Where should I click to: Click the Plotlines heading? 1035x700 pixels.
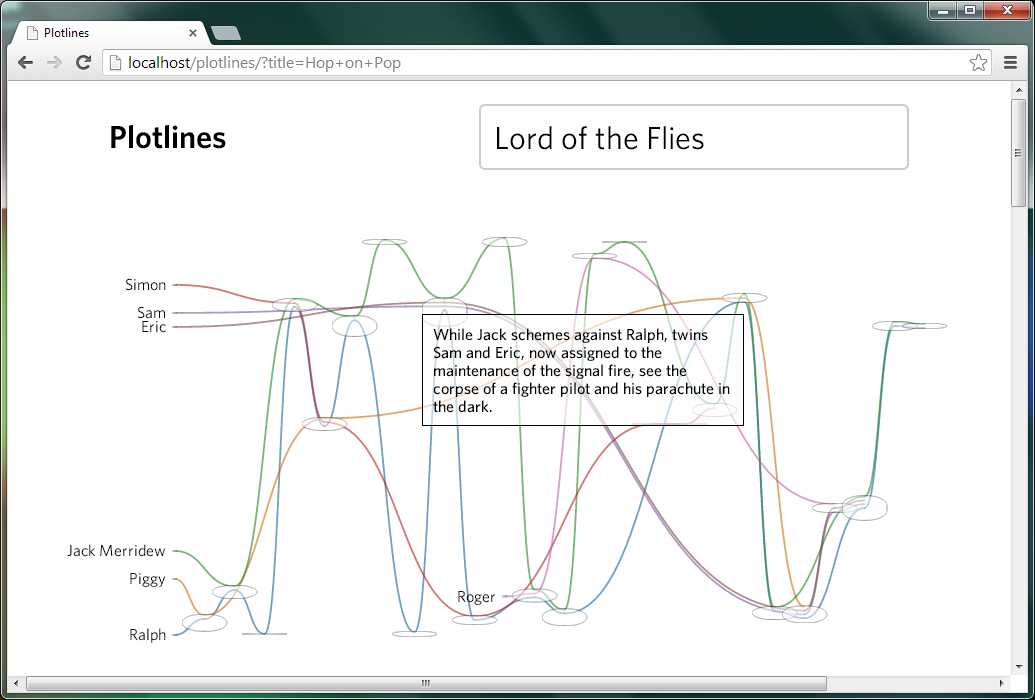click(168, 137)
